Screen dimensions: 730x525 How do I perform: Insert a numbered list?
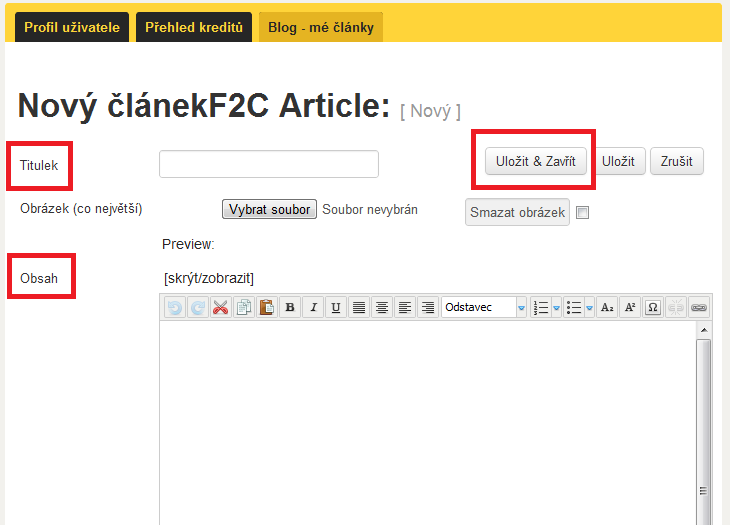(541, 308)
